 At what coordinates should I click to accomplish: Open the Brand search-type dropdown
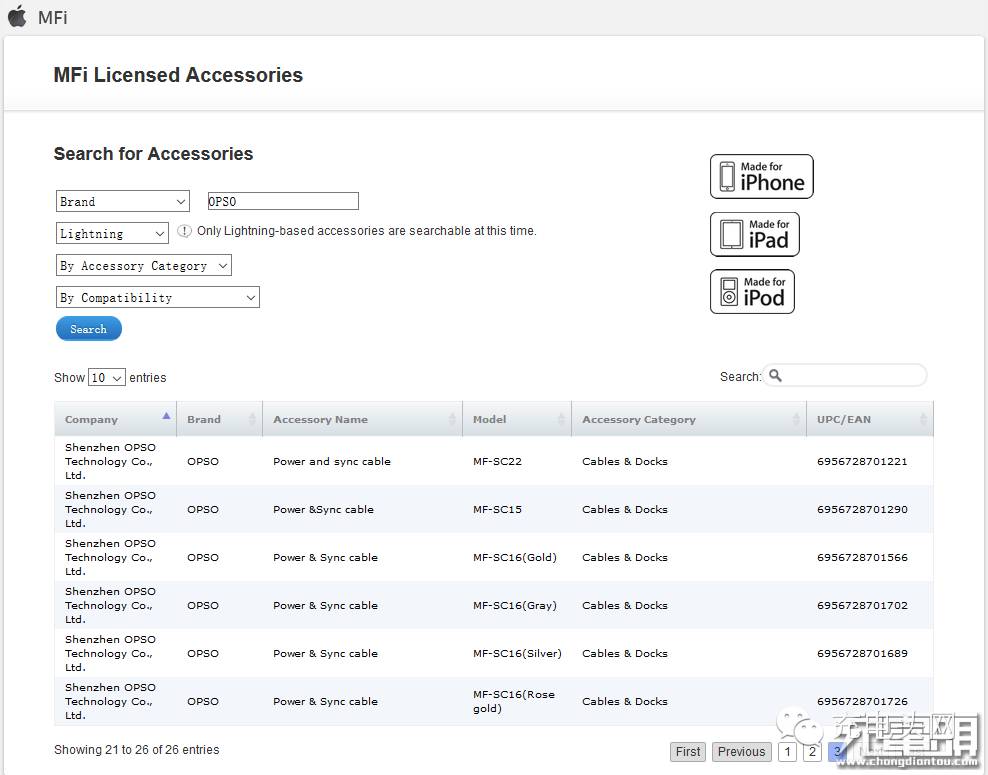point(123,202)
